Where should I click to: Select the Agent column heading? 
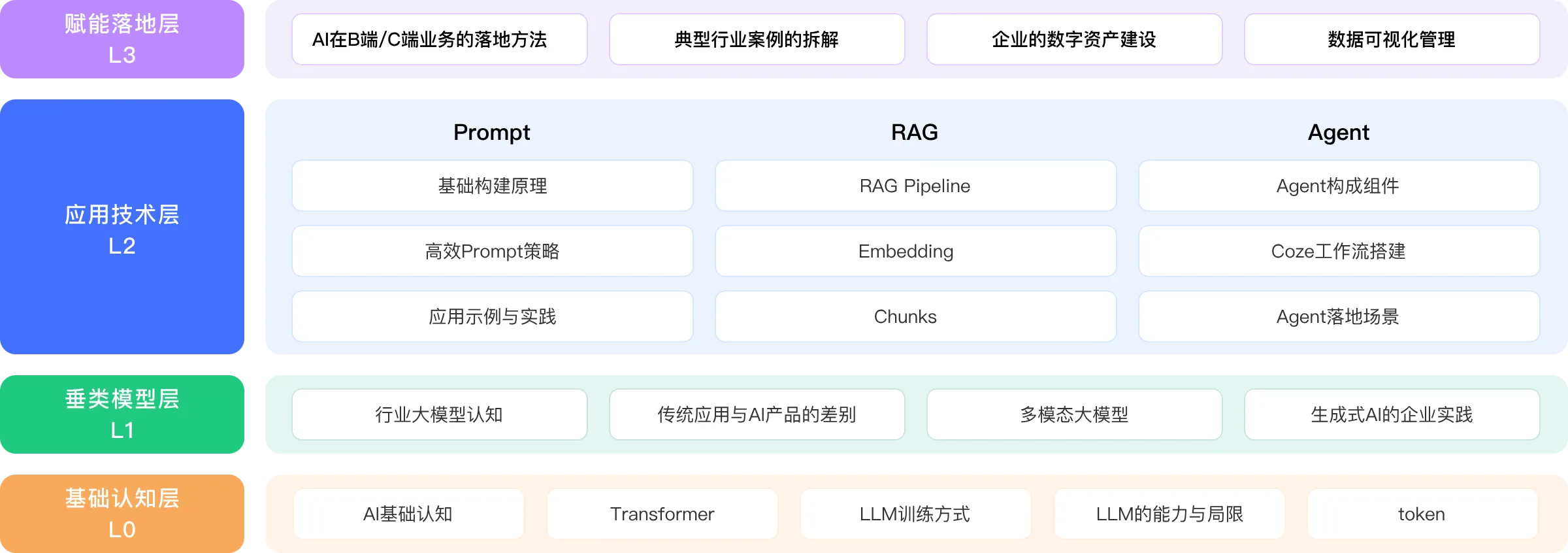(1338, 133)
